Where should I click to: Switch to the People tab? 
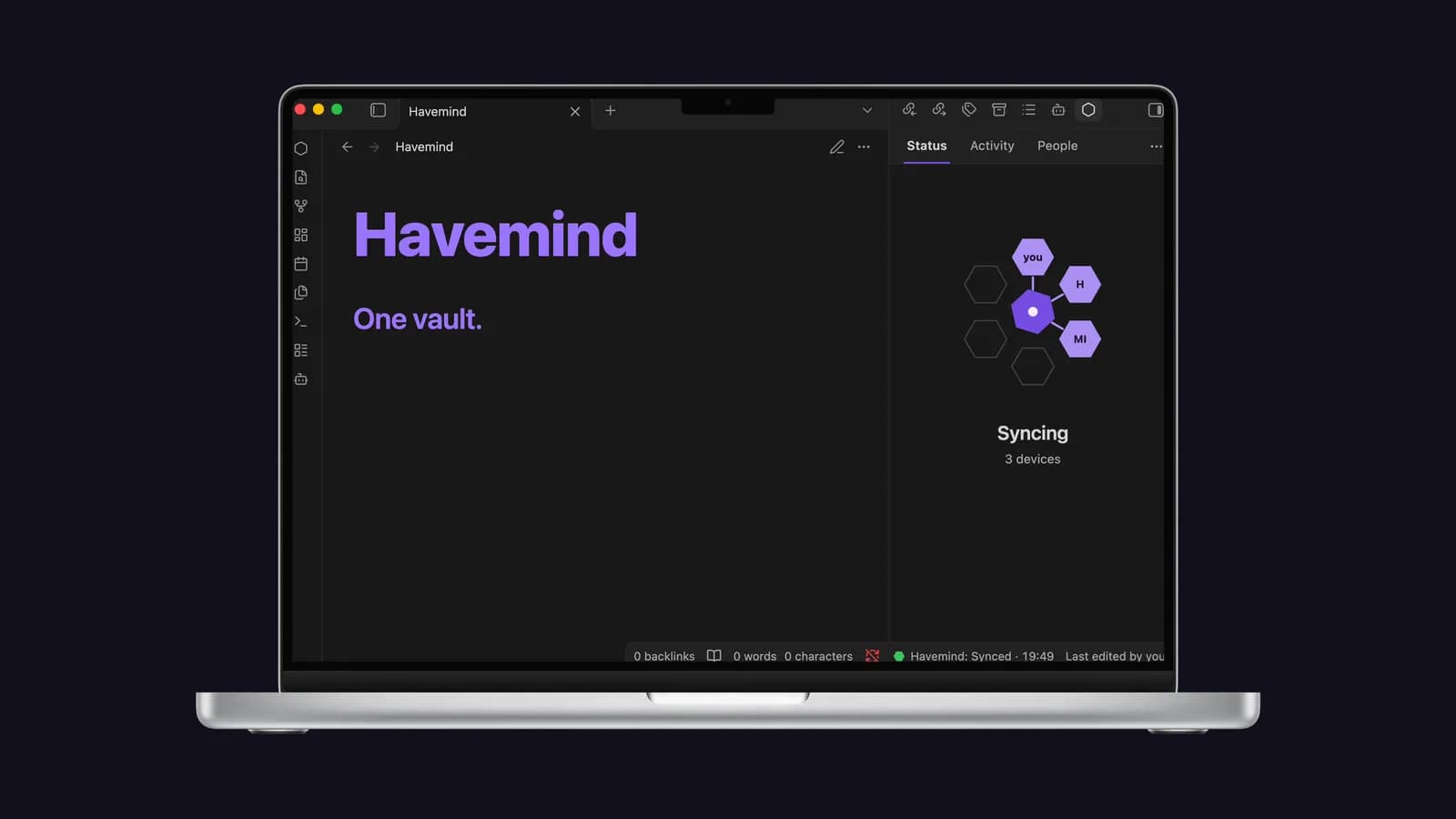1057,146
